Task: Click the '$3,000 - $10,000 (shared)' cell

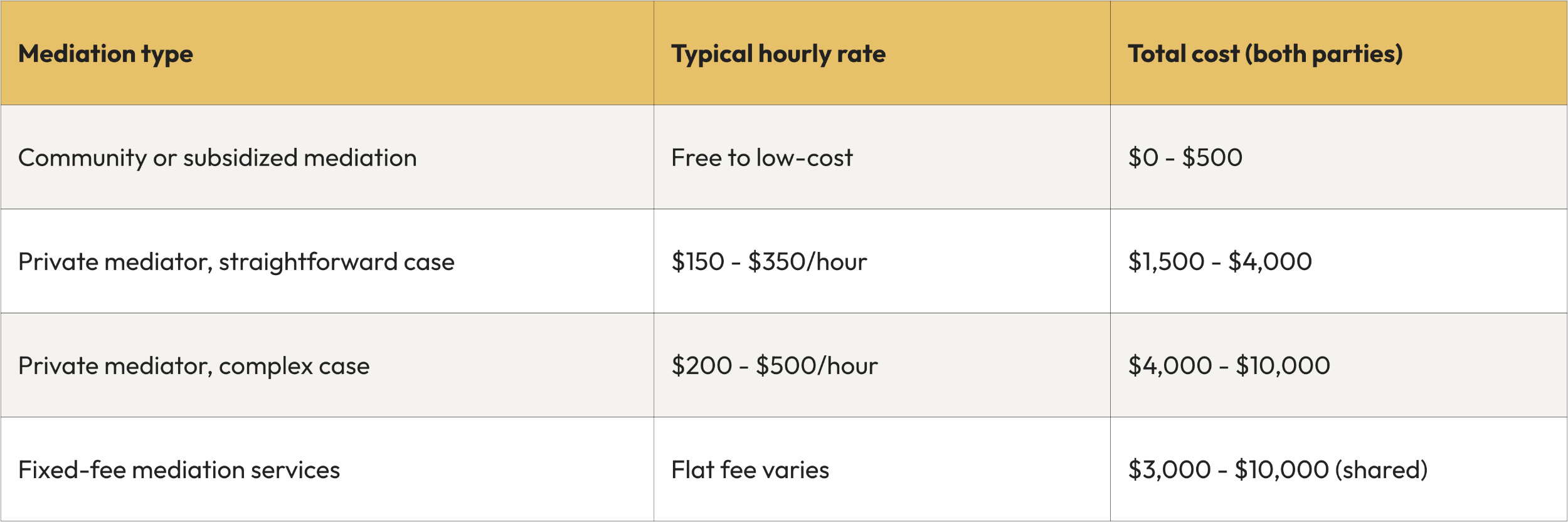Action: click(1277, 470)
